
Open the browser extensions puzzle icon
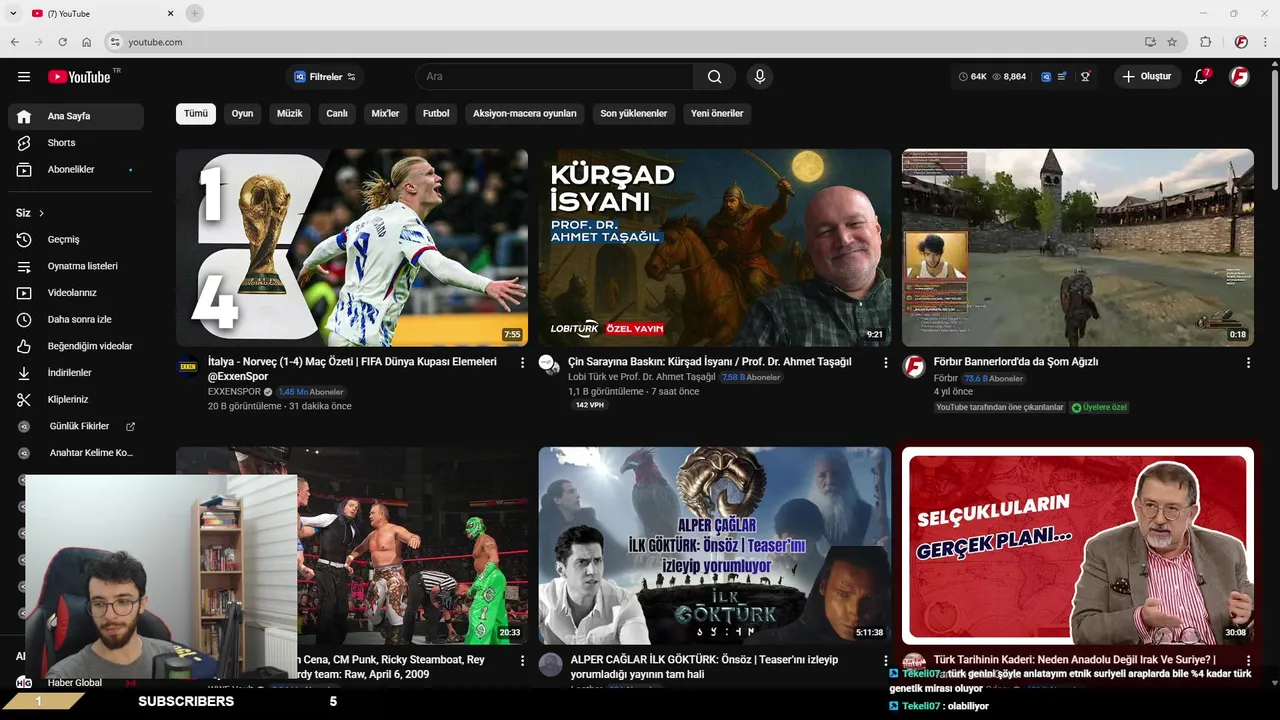coord(1205,42)
